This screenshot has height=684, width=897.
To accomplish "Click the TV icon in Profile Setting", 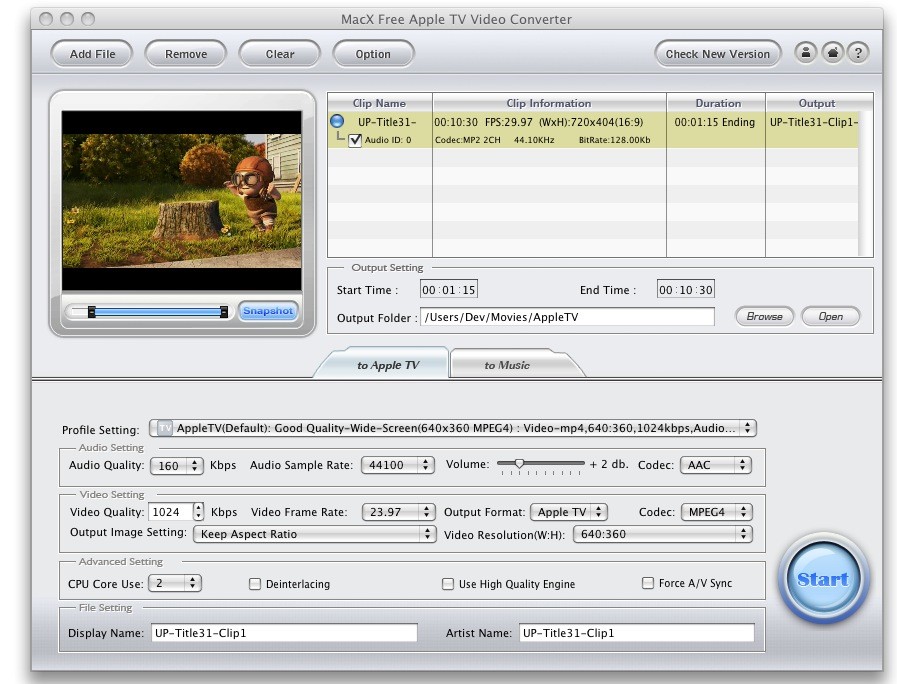I will pyautogui.click(x=165, y=428).
